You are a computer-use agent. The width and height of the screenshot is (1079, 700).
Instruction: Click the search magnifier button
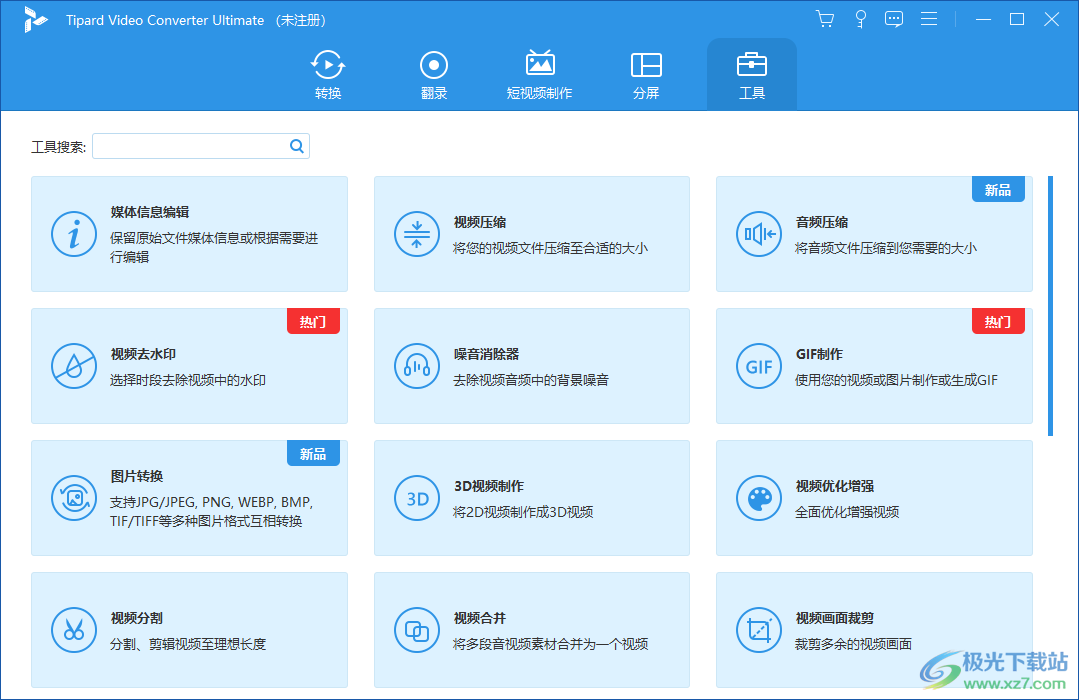pyautogui.click(x=296, y=146)
